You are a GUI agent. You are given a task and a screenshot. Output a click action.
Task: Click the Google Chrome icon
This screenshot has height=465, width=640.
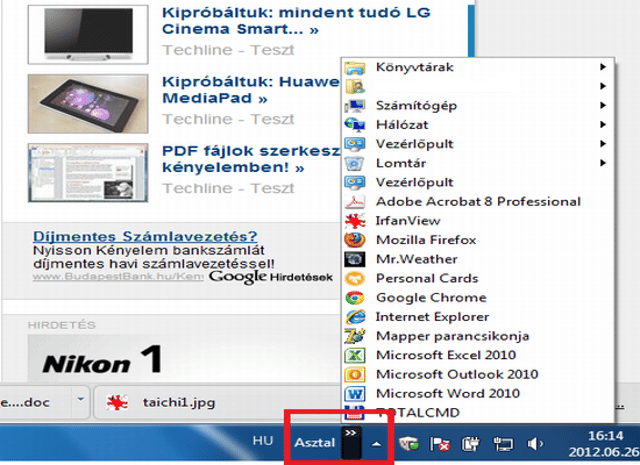[x=355, y=298]
